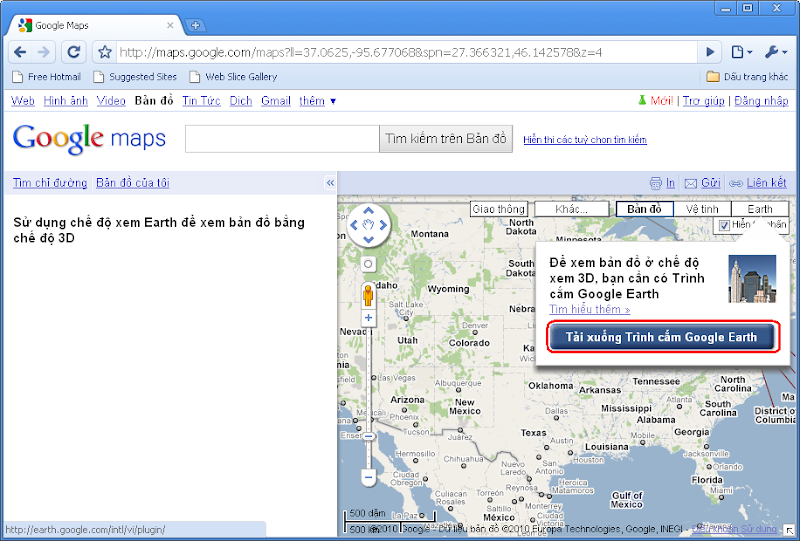Open Tin Tức in the top navigation
Screen dimensions: 800x541
(202, 101)
